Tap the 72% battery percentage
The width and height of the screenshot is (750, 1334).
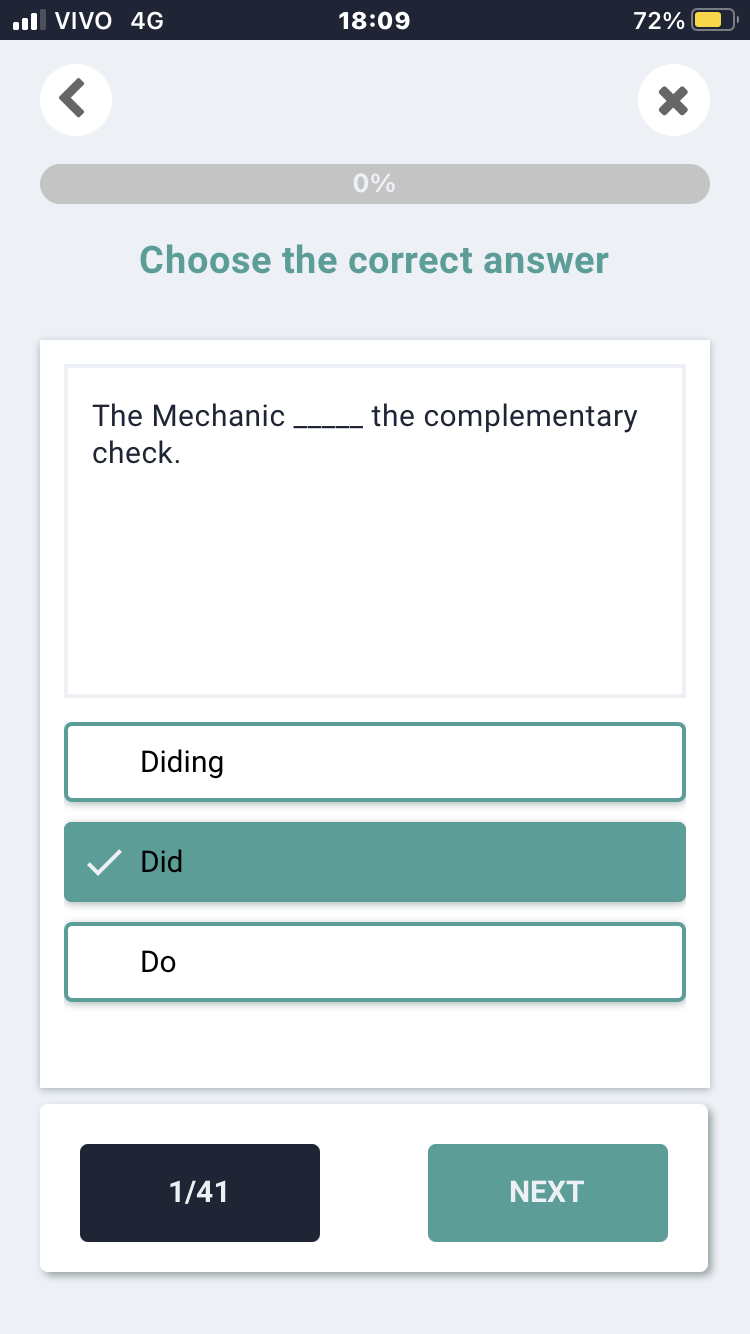(x=658, y=20)
